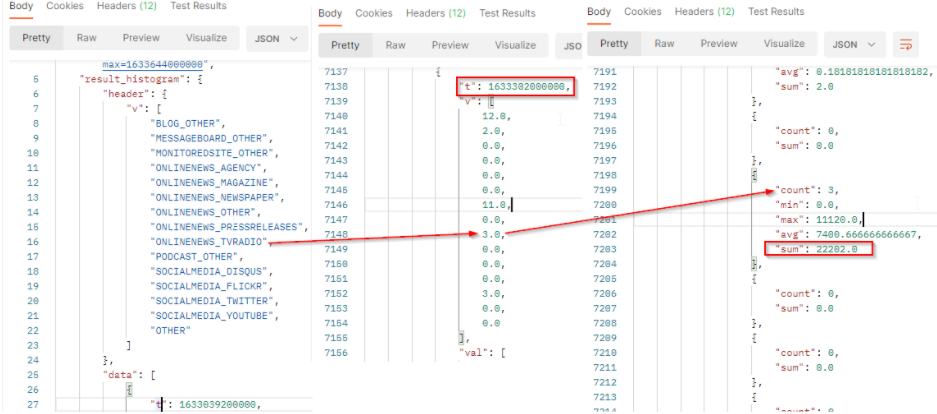Screen dimensions: 937x414
Task: Click the highlighted "t": 1633302000000 line
Action: pyautogui.click(x=516, y=87)
